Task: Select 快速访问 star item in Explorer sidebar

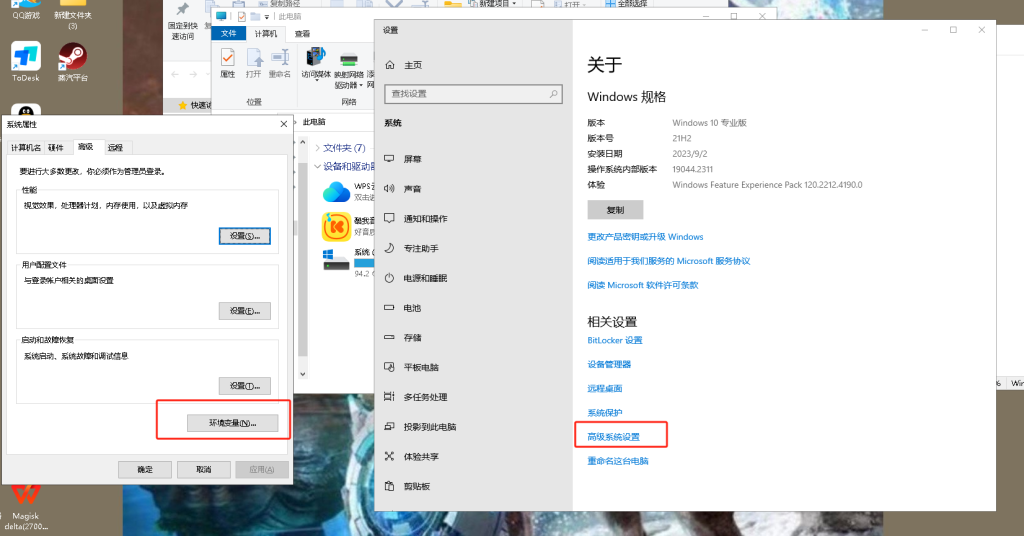Action: (x=195, y=105)
